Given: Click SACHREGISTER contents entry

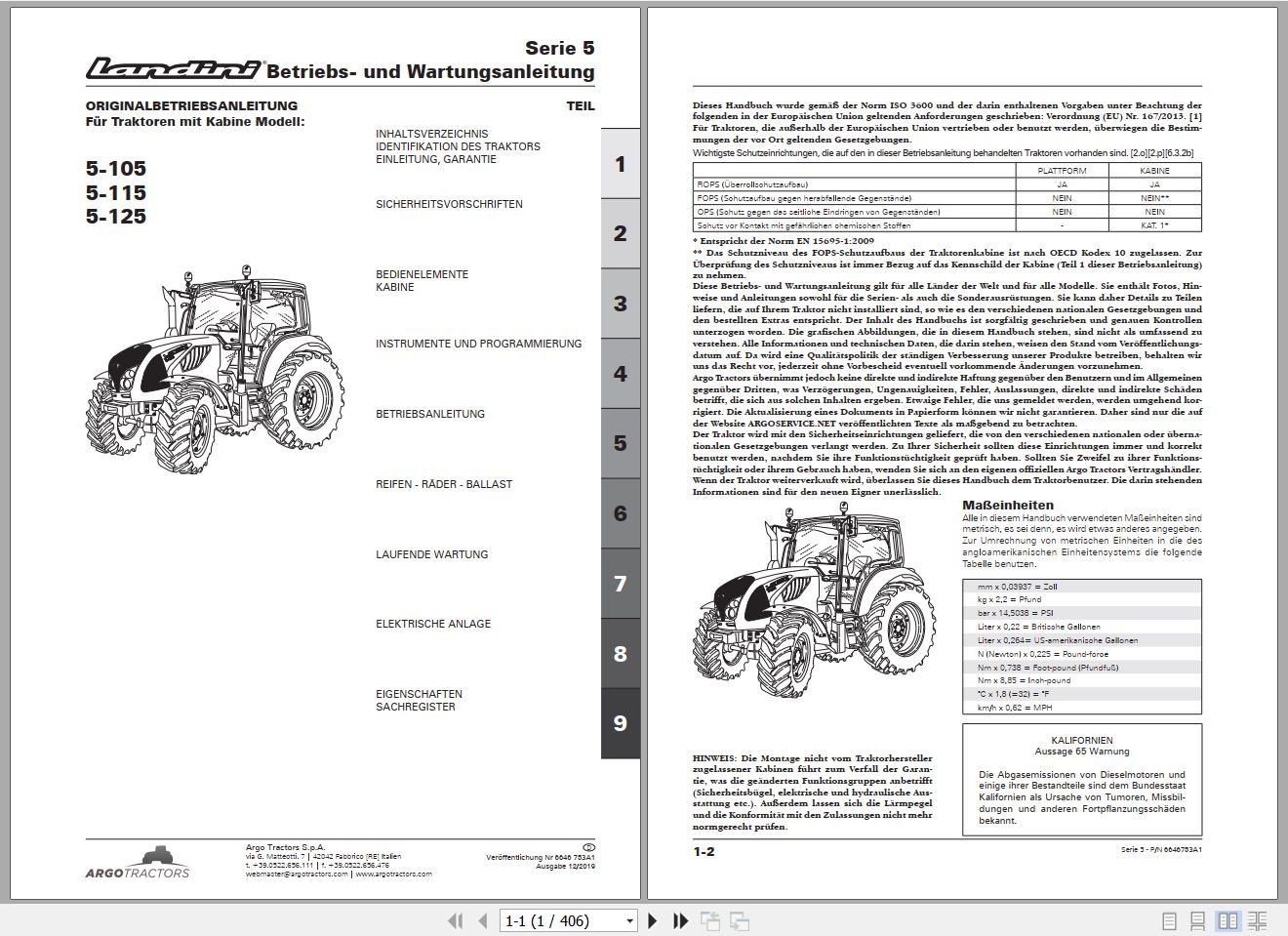Looking at the screenshot, I should (415, 707).
